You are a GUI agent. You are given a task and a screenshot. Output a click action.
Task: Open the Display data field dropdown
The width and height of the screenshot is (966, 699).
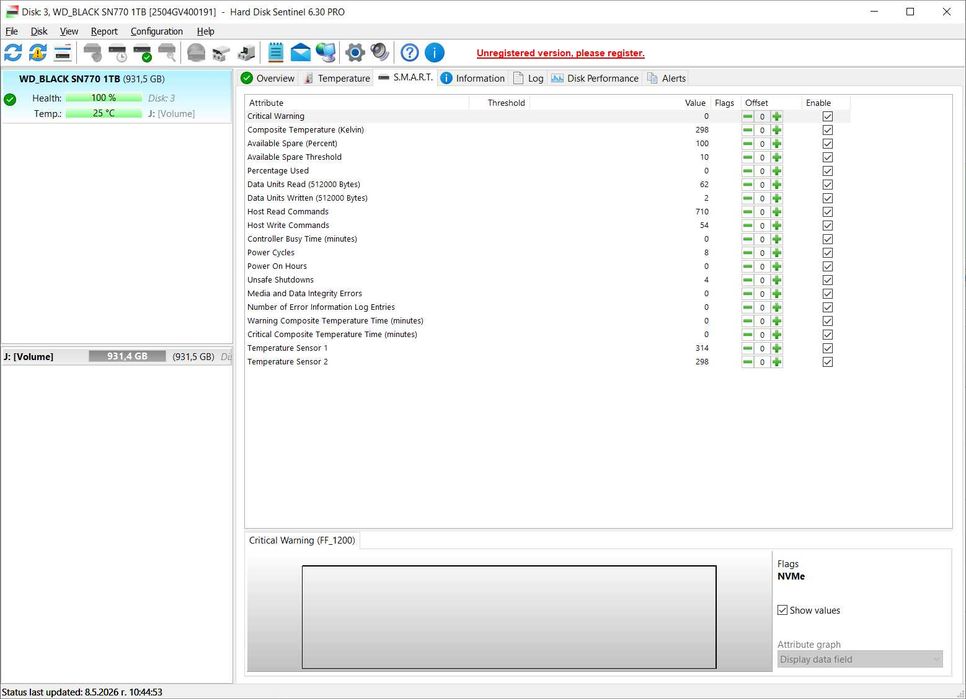(859, 659)
